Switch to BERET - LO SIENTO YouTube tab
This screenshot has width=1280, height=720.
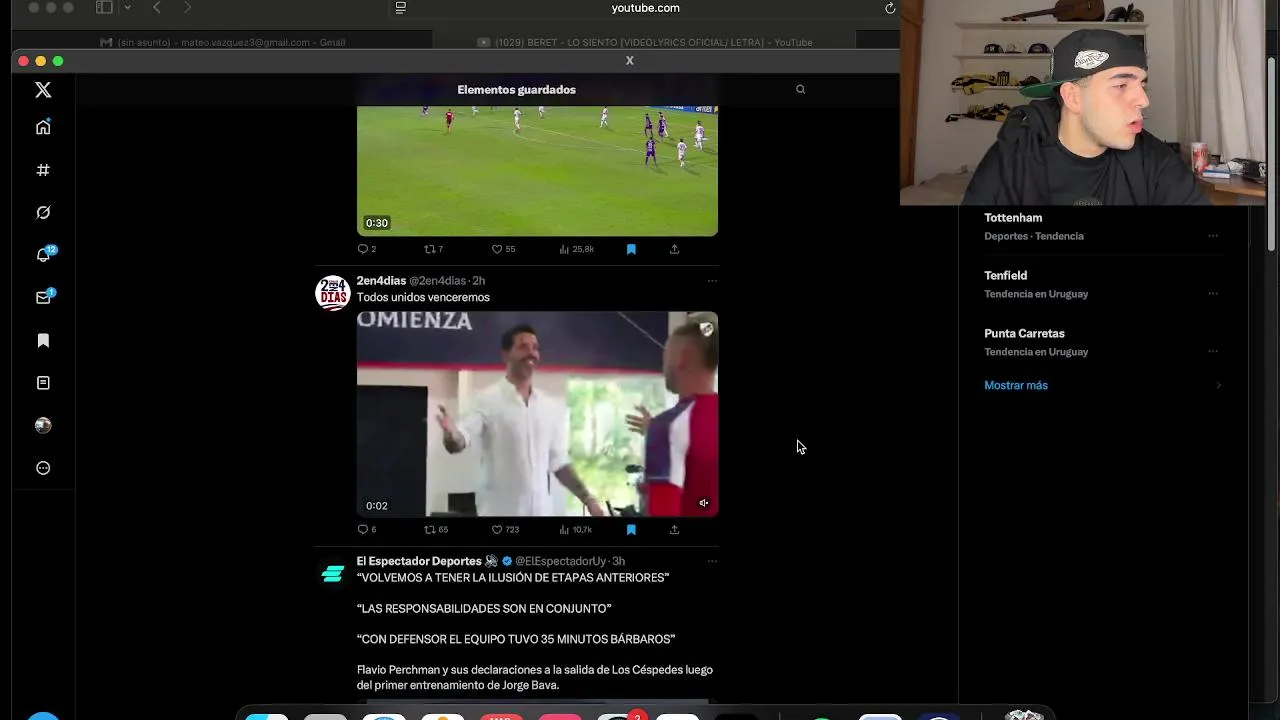point(645,42)
